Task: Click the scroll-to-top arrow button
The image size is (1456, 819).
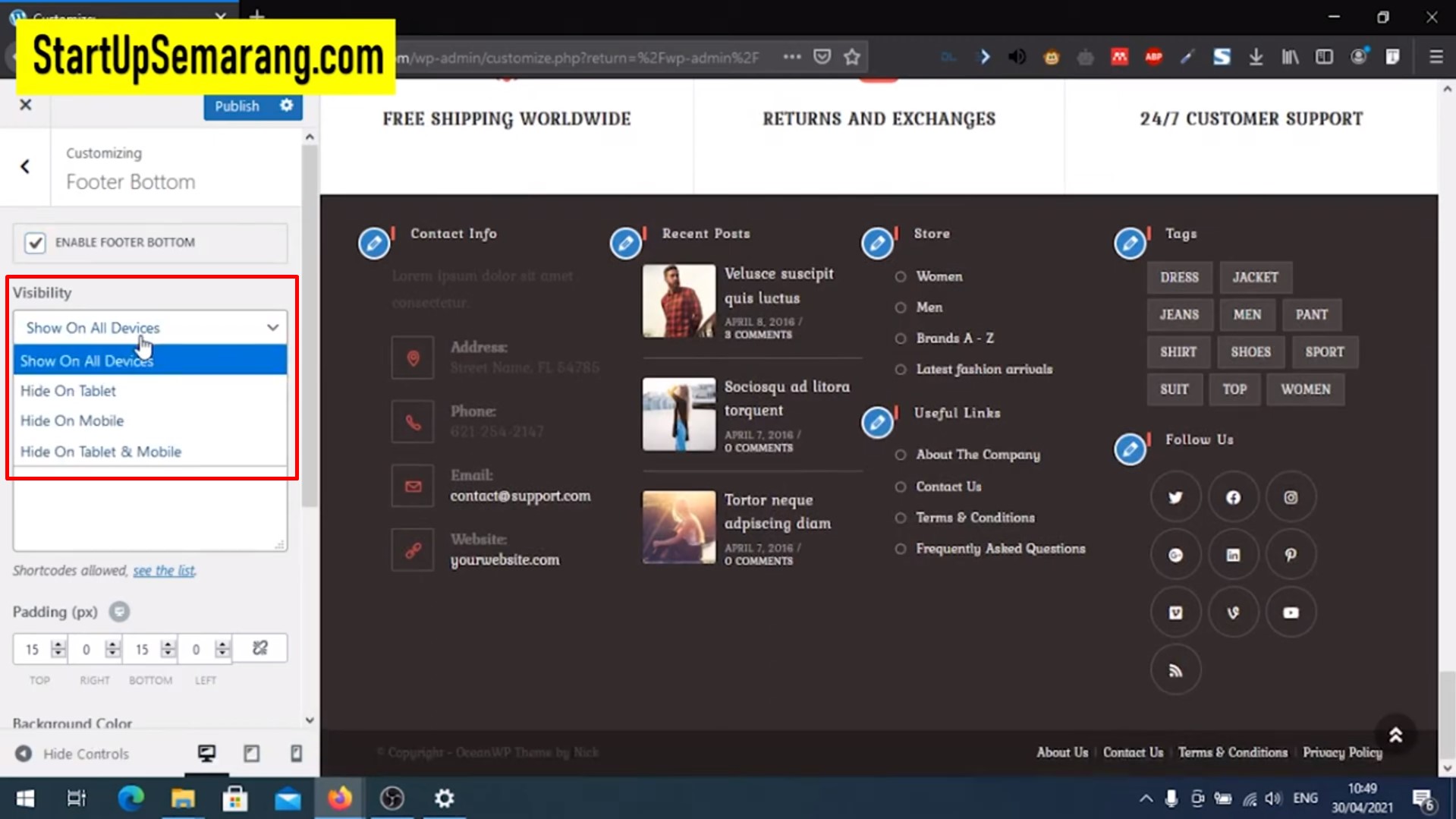Action: click(1395, 735)
